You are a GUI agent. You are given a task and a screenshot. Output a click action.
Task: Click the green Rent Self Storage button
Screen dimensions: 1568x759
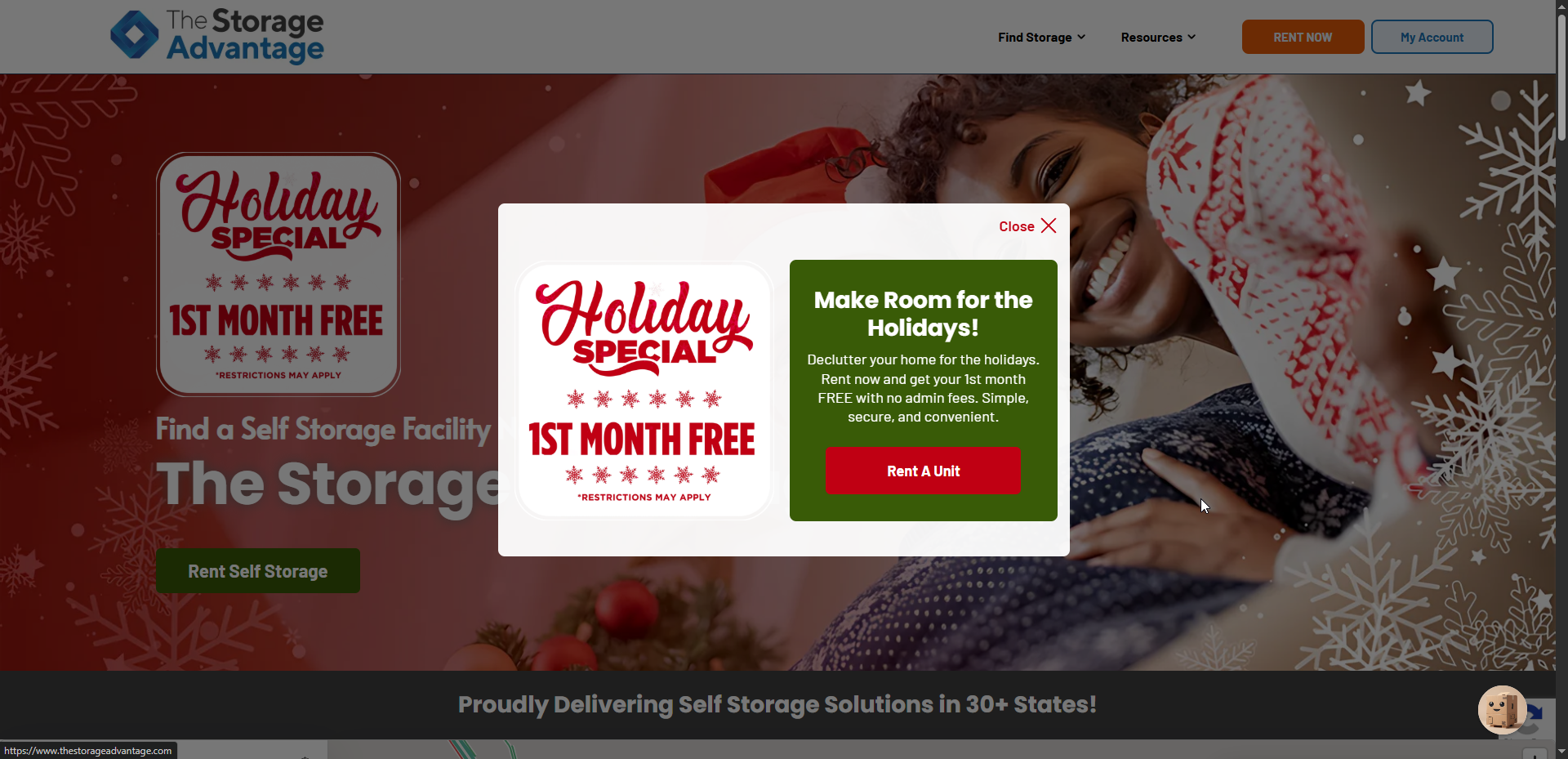point(258,571)
